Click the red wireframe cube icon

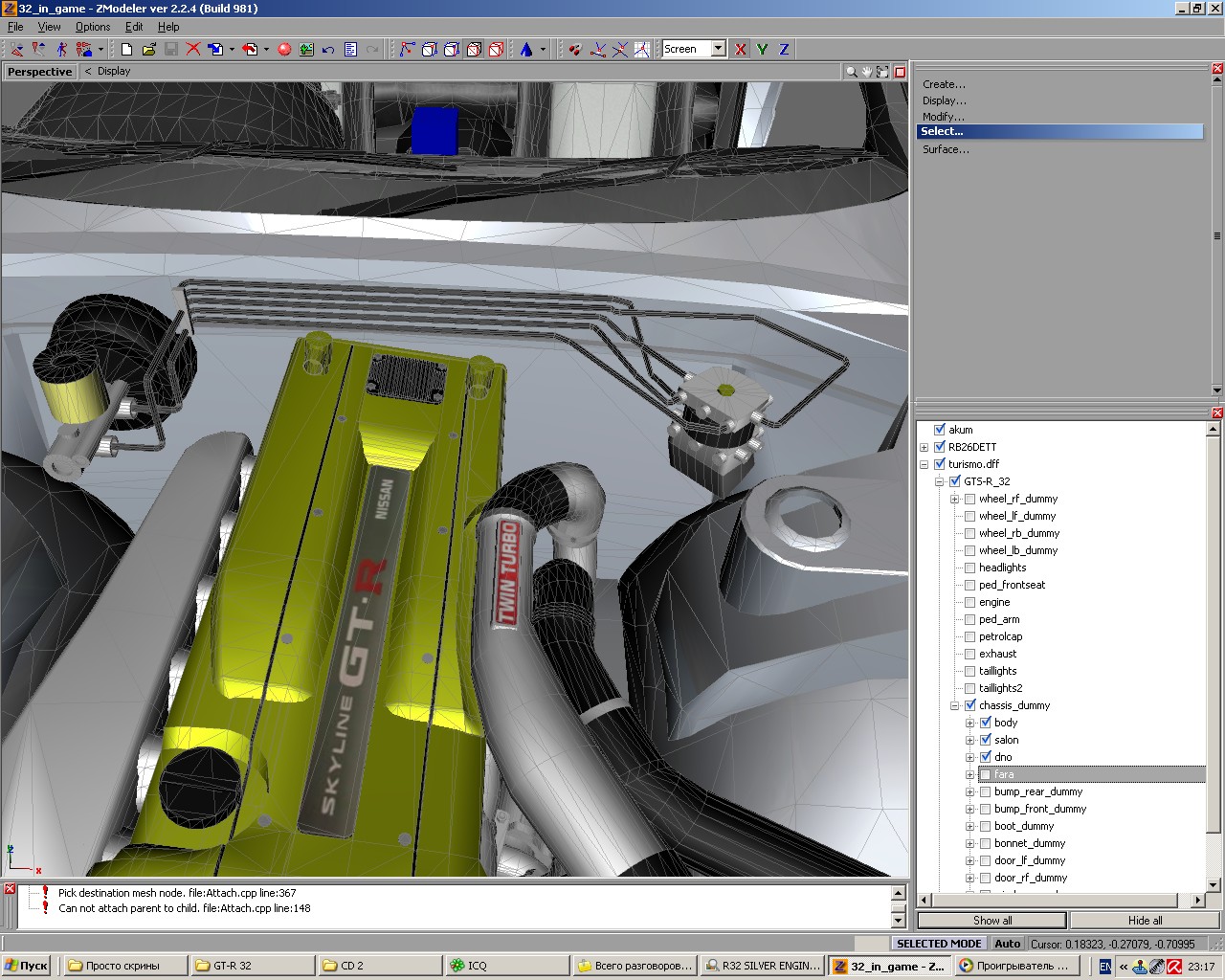click(x=496, y=49)
